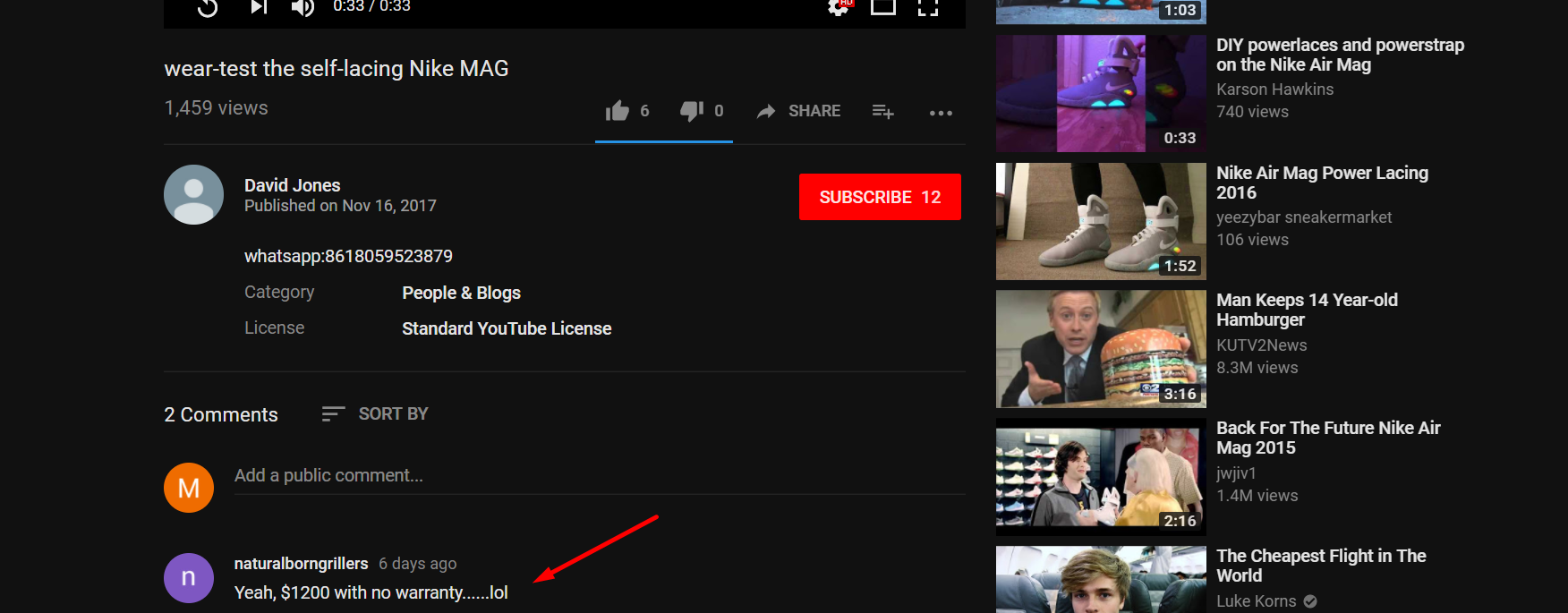1568x613 pixels.
Task: Click the orange M user avatar
Action: [x=189, y=488]
